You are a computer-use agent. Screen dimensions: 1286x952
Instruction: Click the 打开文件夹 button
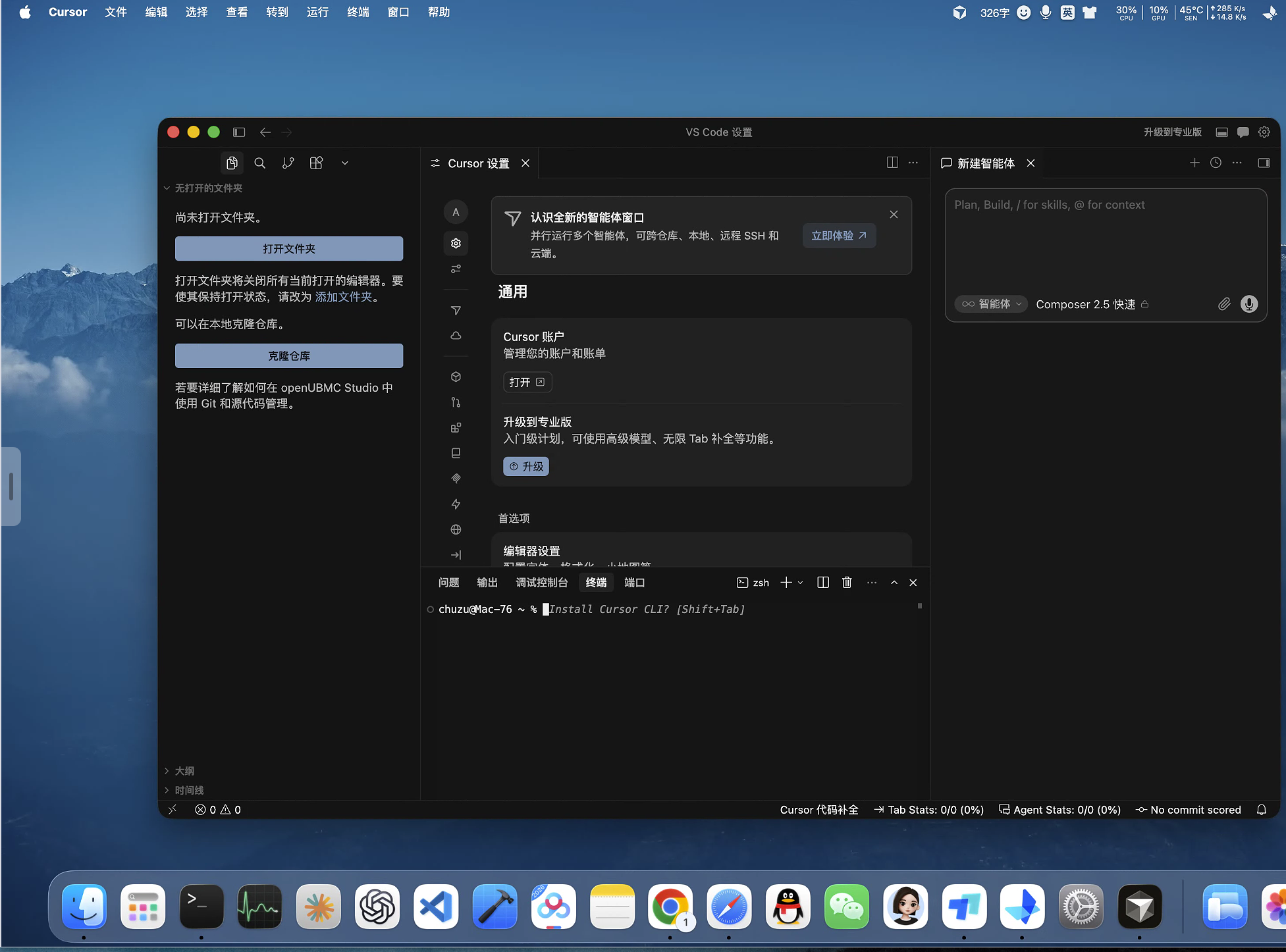pos(289,249)
